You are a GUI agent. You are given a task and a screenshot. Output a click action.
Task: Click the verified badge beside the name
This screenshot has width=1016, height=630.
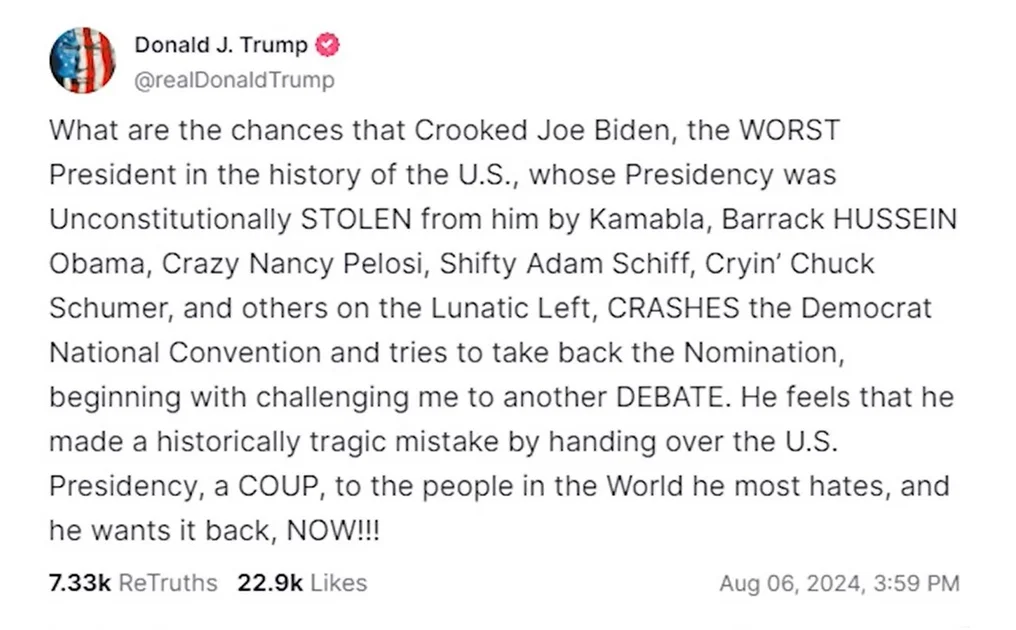pos(328,45)
